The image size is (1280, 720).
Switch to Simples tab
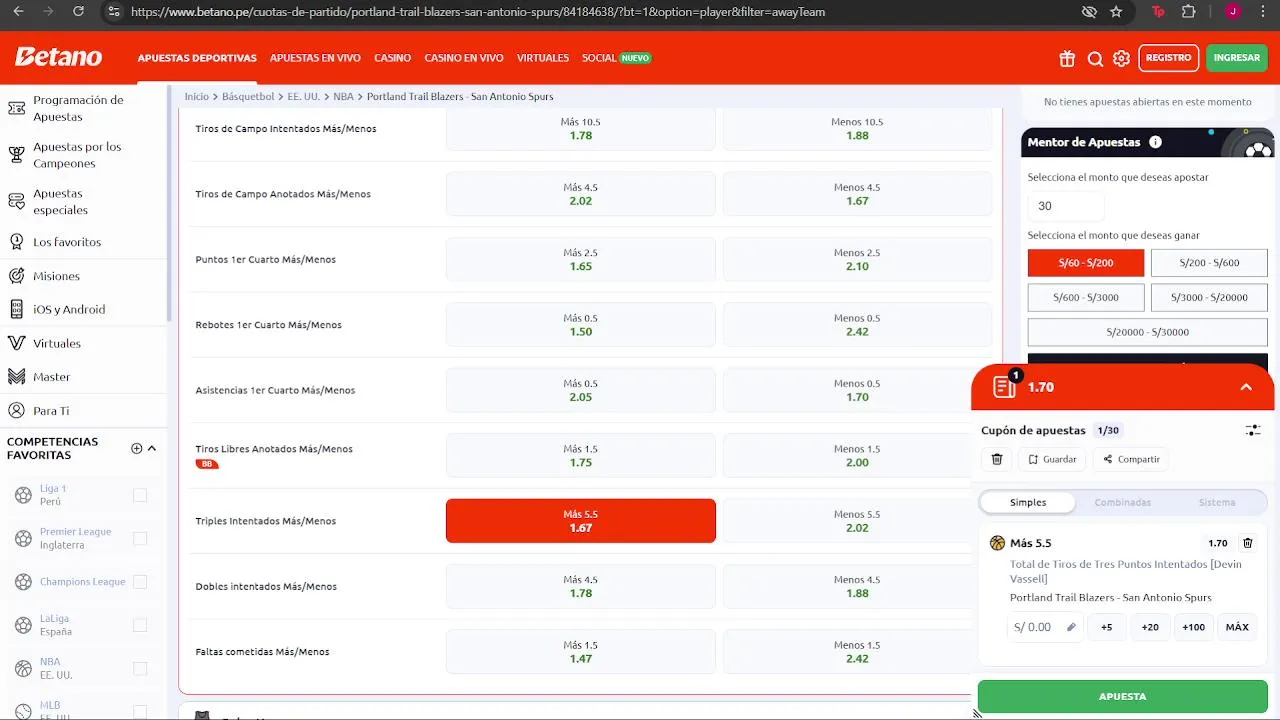[x=1028, y=502]
